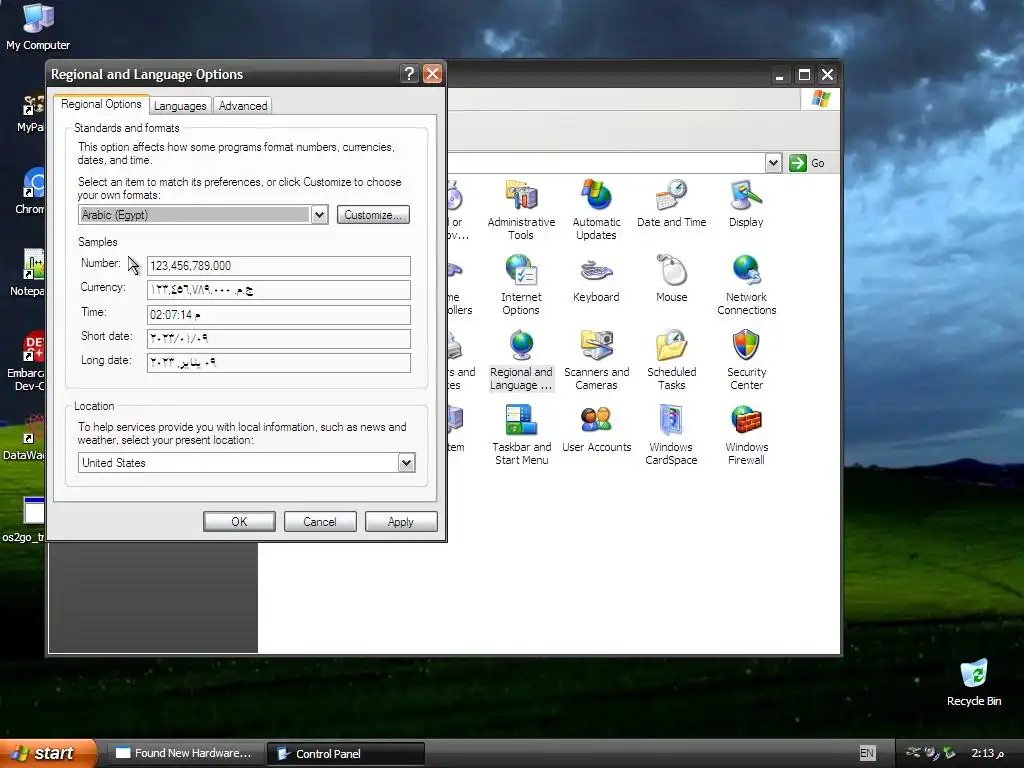Open Keyboard settings icon
The image size is (1024, 768).
pyautogui.click(x=596, y=278)
